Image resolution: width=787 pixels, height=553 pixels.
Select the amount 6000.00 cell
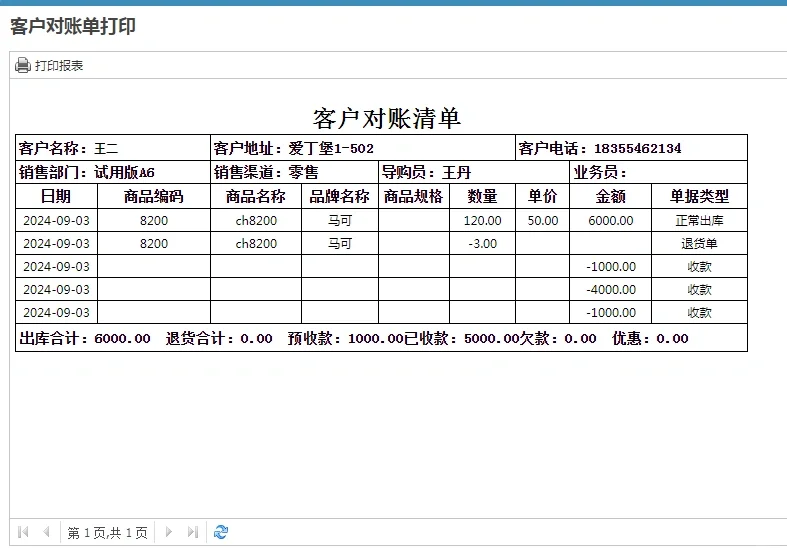[x=610, y=220]
